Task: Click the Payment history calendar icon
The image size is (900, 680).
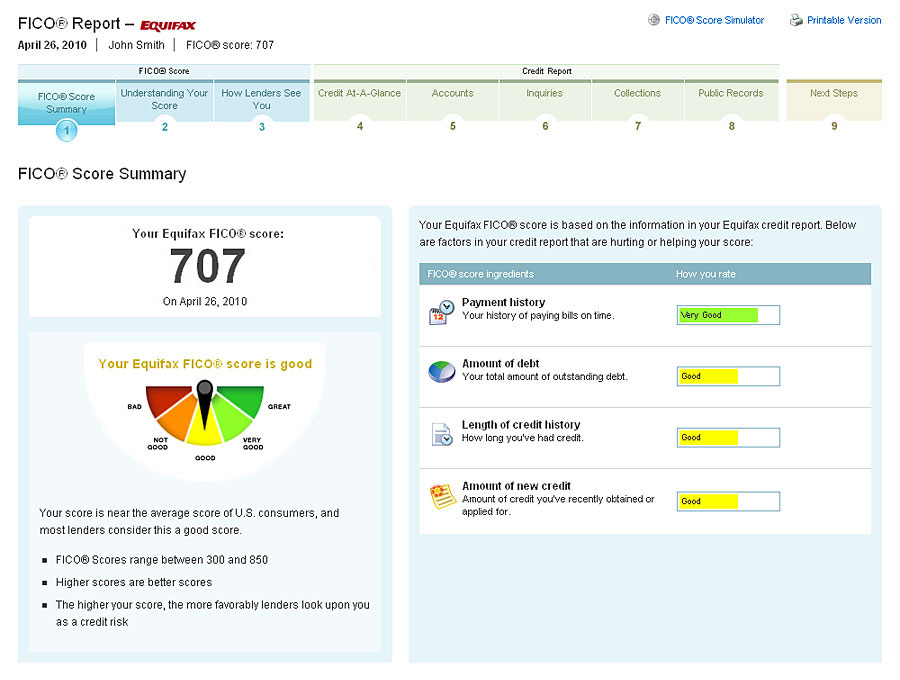Action: 441,312
